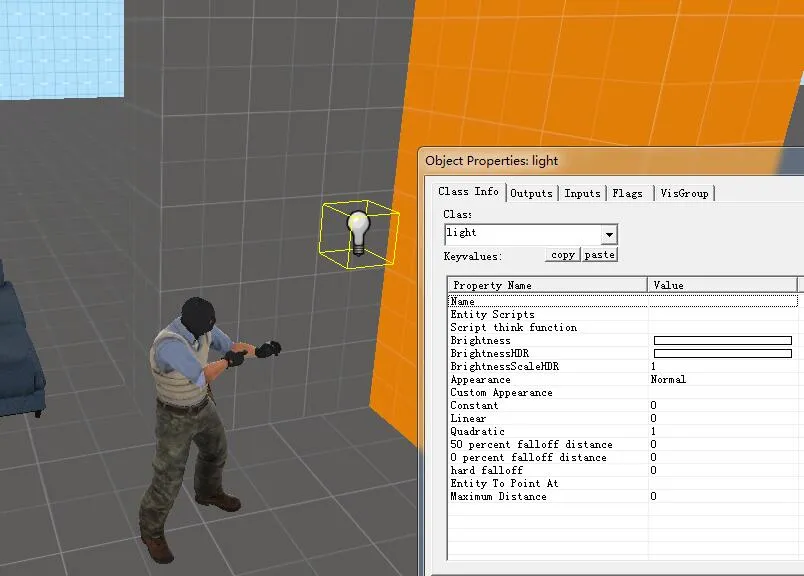This screenshot has width=804, height=576.
Task: Click the BrightnessHDR color swatch value
Action: (723, 353)
